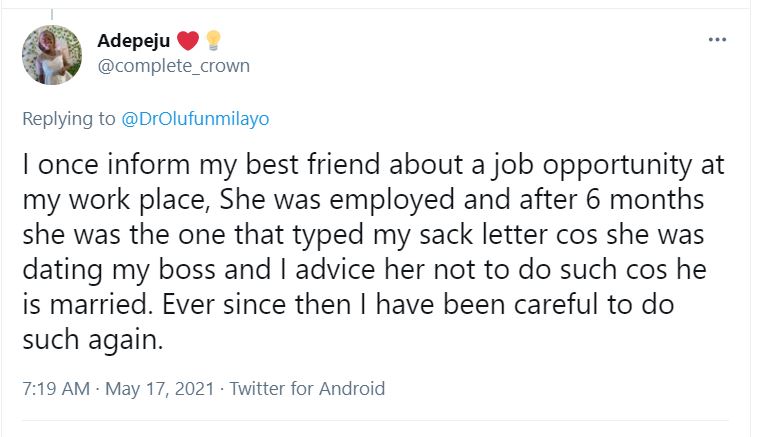Click the lightbulb emoji after the name
This screenshot has width=762, height=437.
[x=212, y=41]
